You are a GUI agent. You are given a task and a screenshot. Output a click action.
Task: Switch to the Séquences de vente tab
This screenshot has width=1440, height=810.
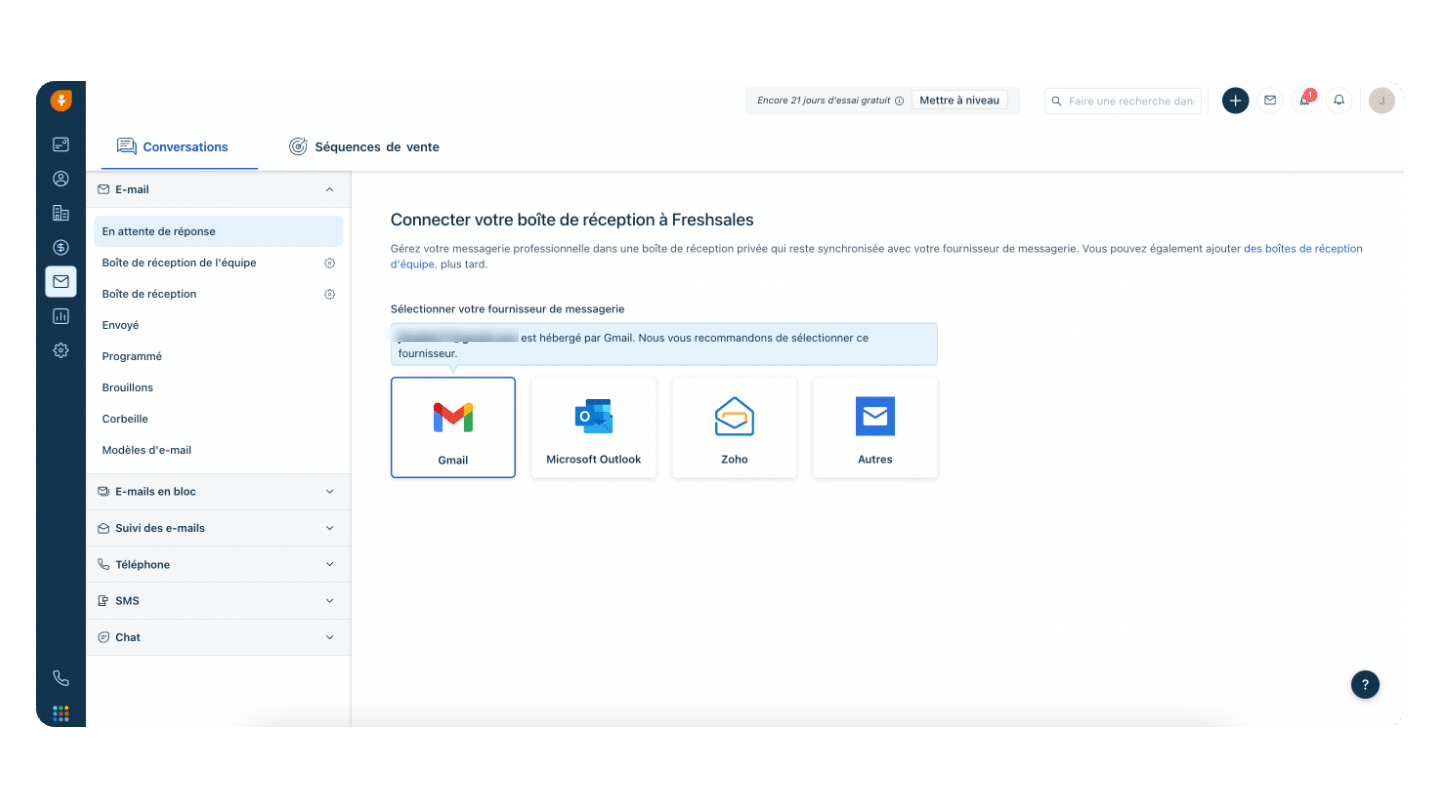click(x=364, y=147)
